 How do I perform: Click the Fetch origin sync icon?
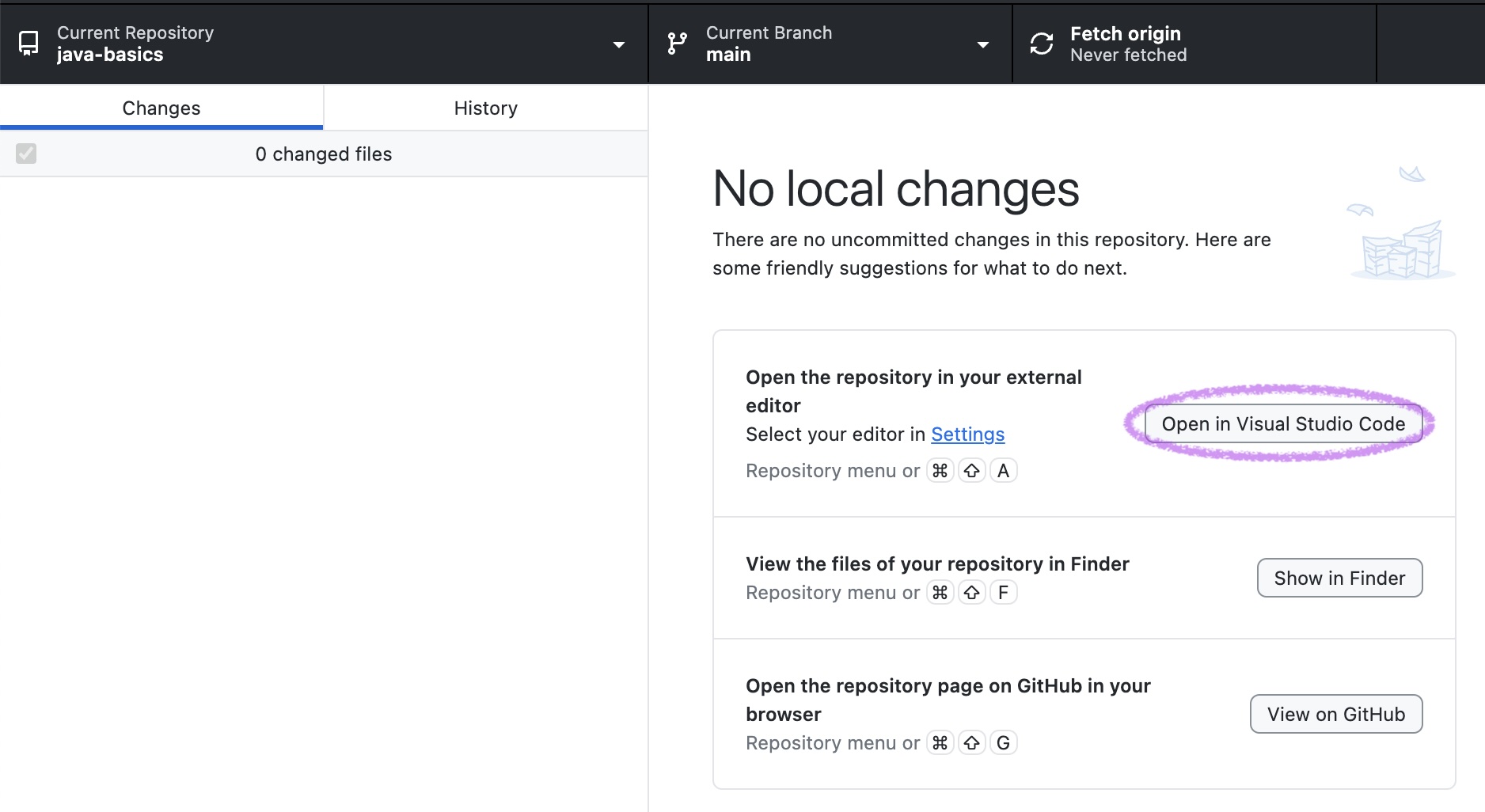coord(1041,44)
